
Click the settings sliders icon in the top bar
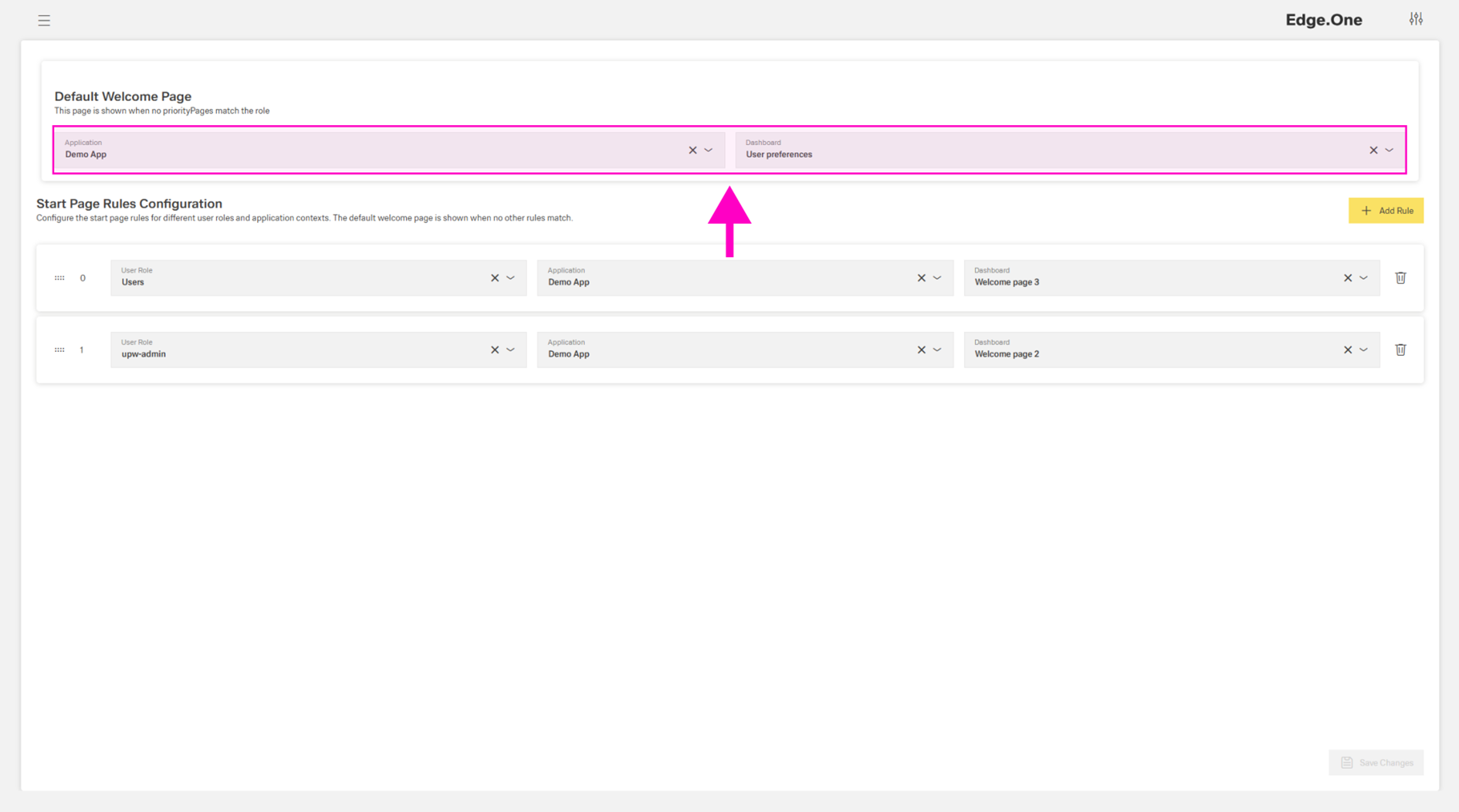coord(1417,18)
